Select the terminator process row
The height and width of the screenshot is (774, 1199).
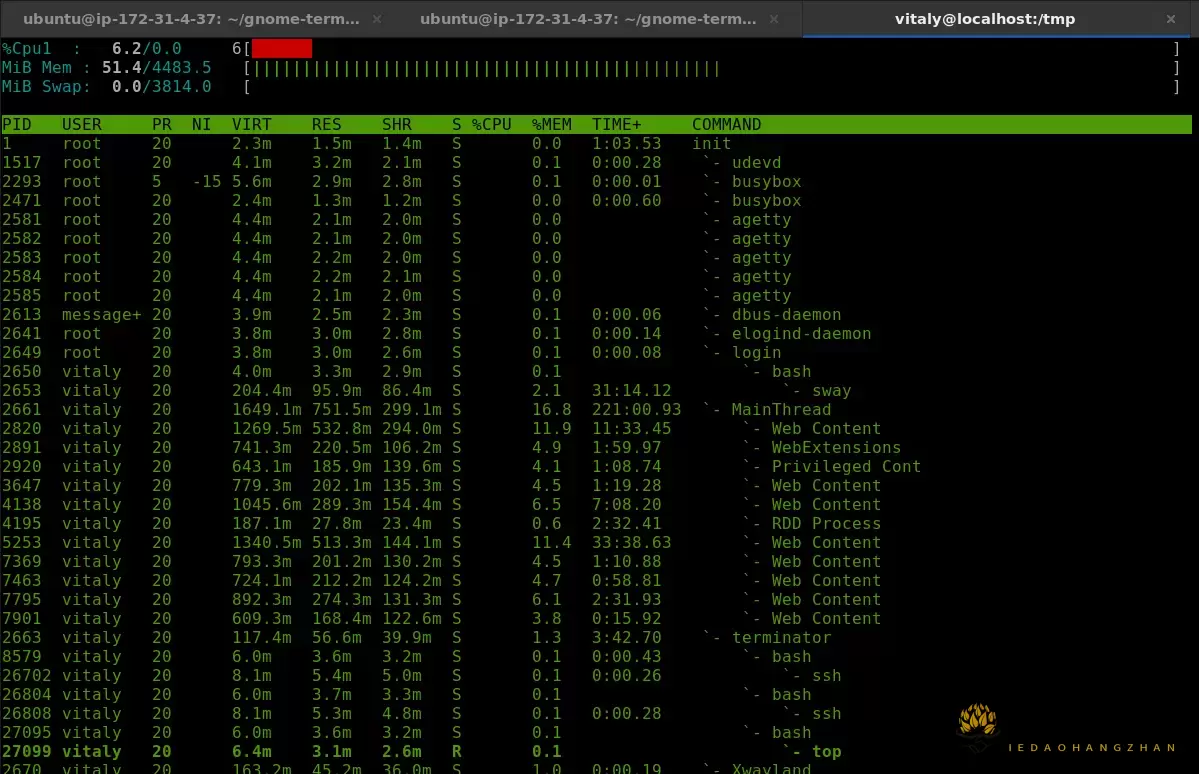(x=596, y=638)
